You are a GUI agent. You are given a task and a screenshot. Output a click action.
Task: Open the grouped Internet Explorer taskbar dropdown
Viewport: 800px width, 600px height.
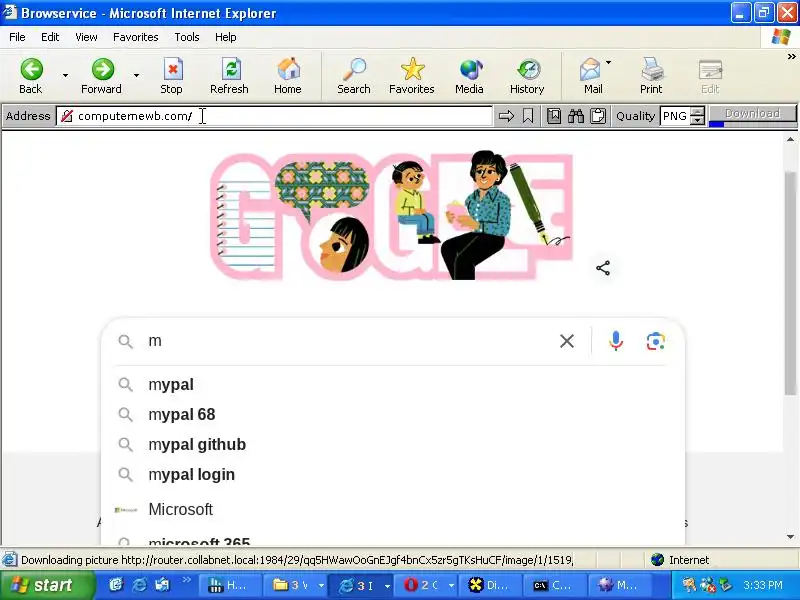coord(387,586)
